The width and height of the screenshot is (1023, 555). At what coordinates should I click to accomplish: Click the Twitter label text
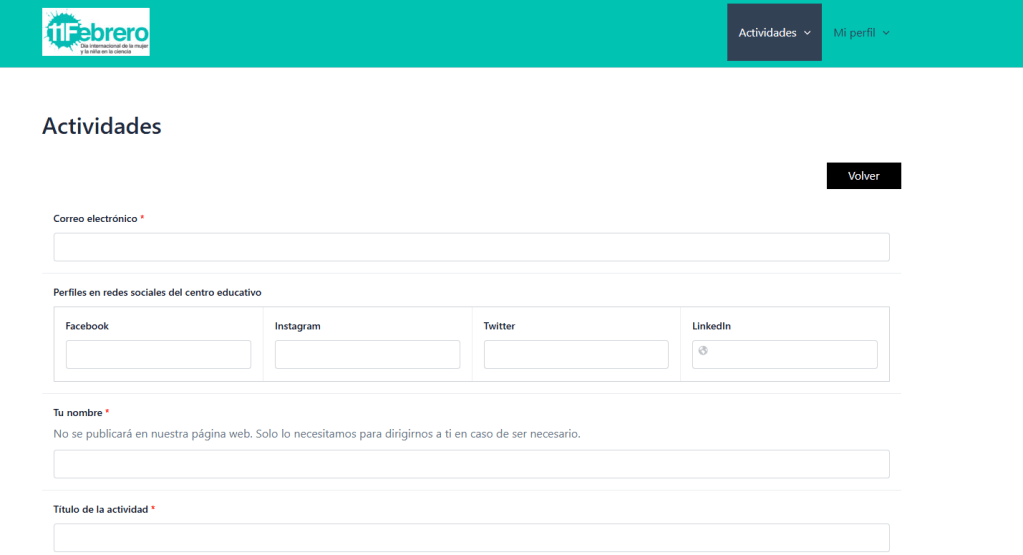[x=499, y=326]
